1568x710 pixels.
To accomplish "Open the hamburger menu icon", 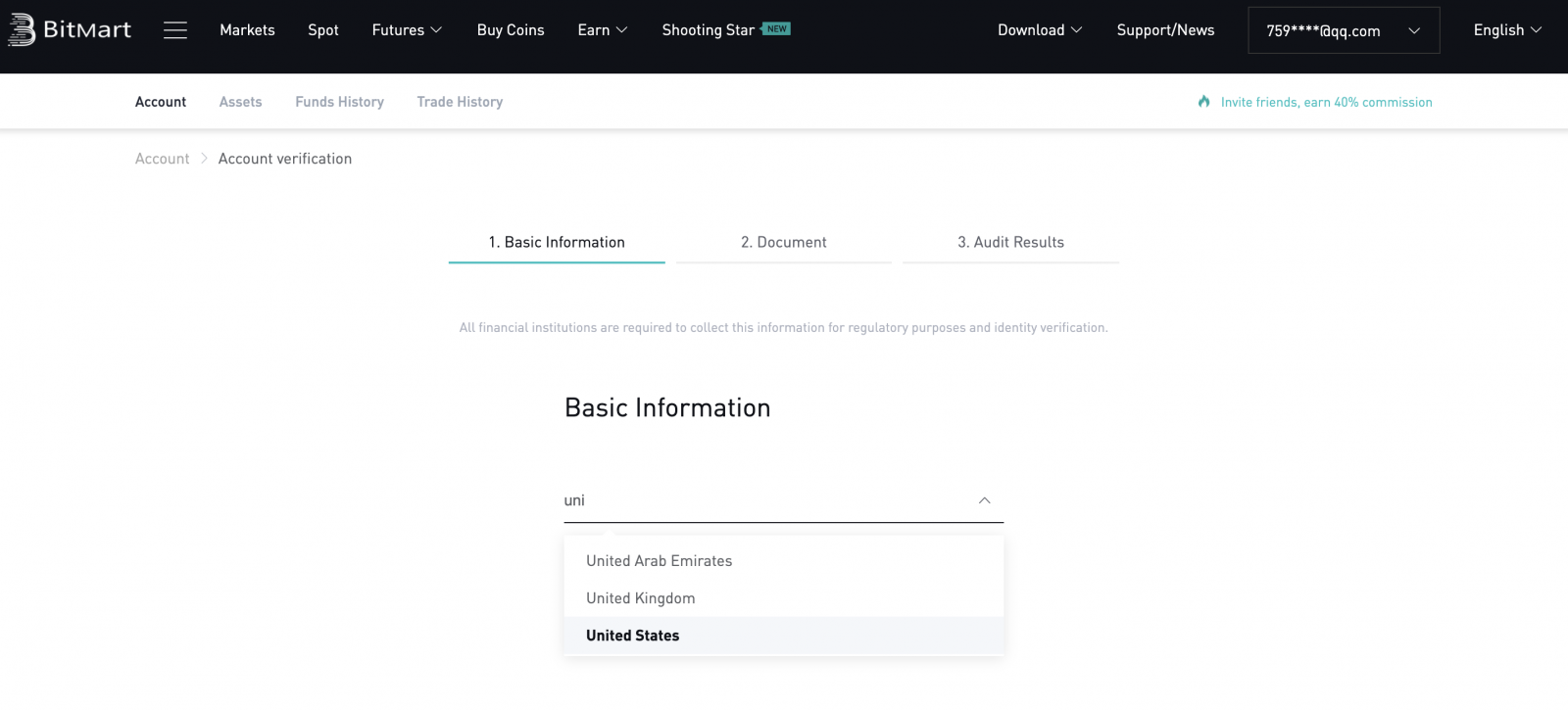I will 175,30.
